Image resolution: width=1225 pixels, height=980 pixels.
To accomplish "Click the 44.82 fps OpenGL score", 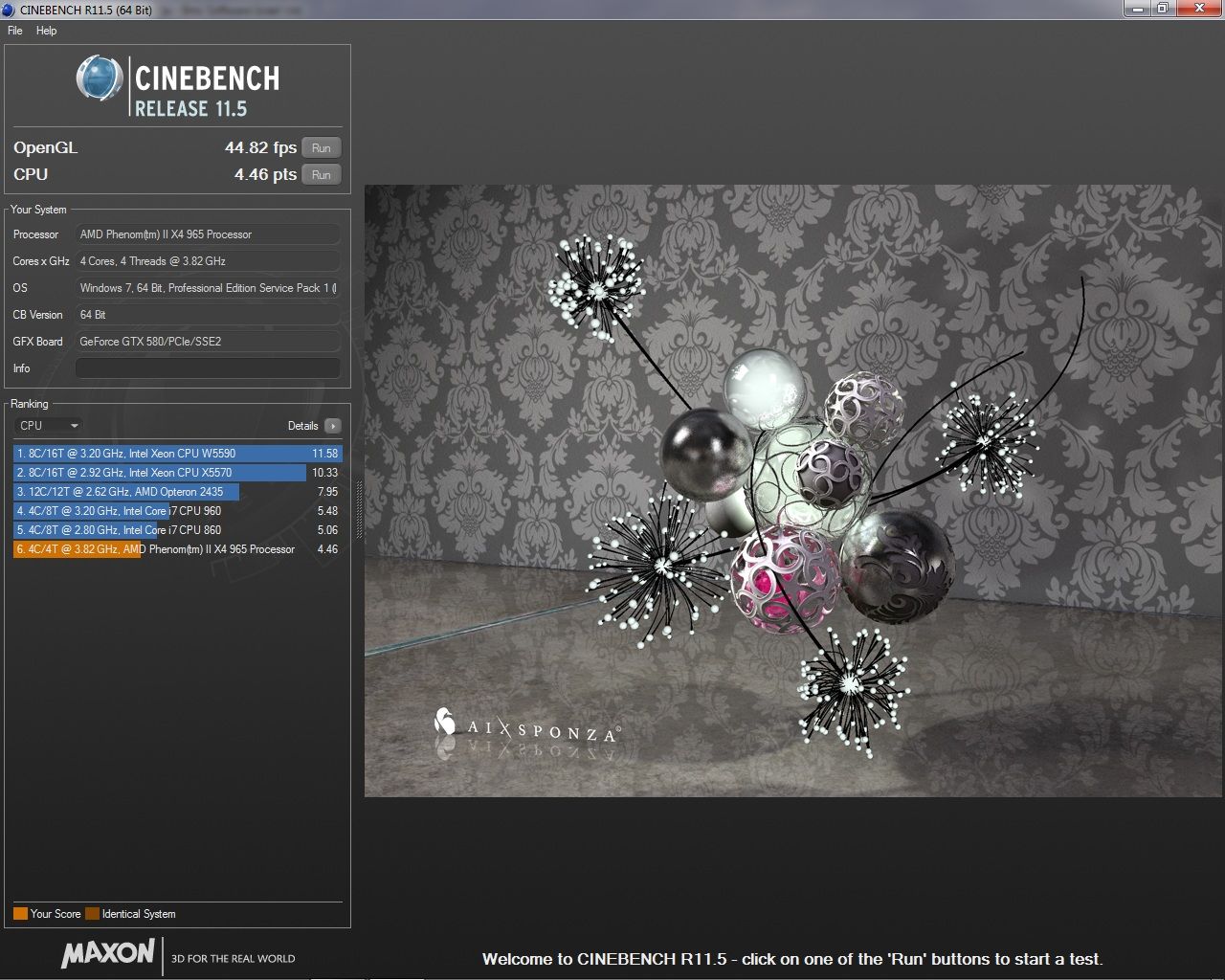I will pyautogui.click(x=260, y=147).
